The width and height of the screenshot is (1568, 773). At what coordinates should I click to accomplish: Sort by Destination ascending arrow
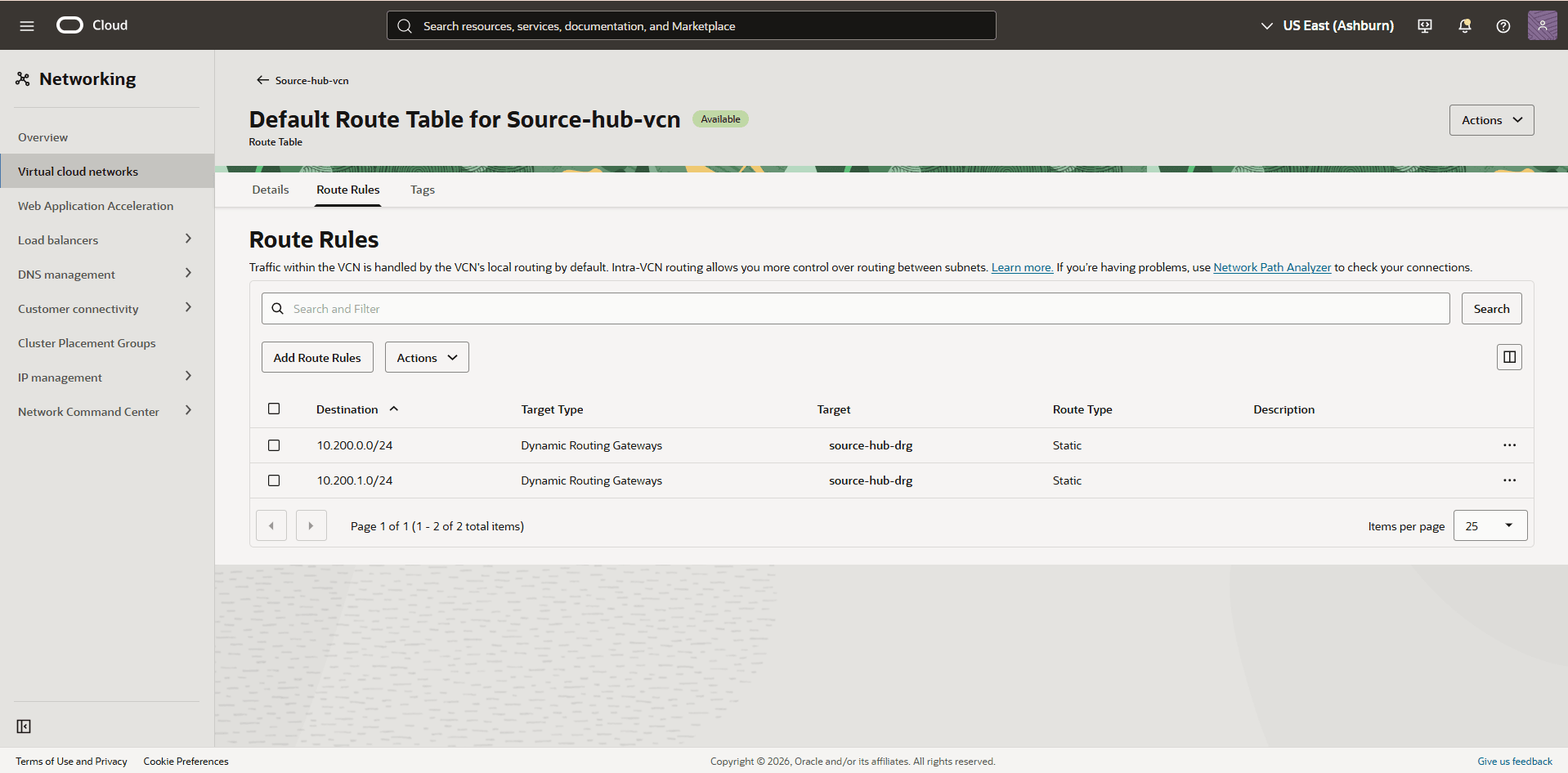[x=393, y=409]
